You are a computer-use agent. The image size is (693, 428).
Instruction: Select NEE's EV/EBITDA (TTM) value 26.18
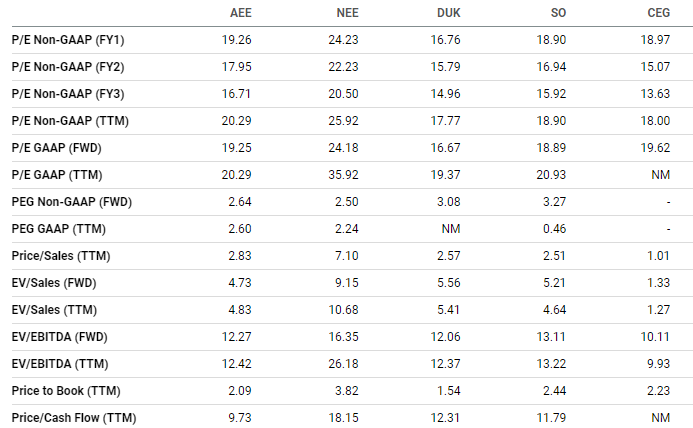click(x=343, y=364)
